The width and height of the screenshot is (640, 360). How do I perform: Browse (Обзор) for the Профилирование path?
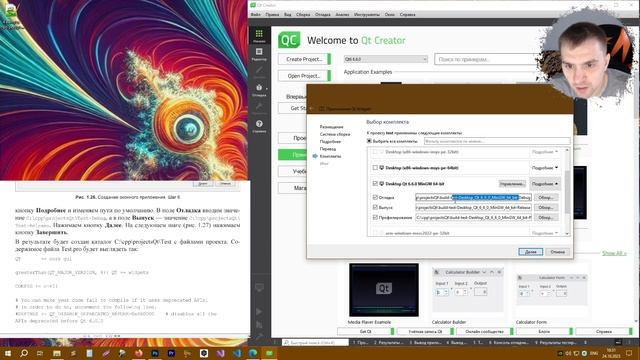click(x=546, y=218)
